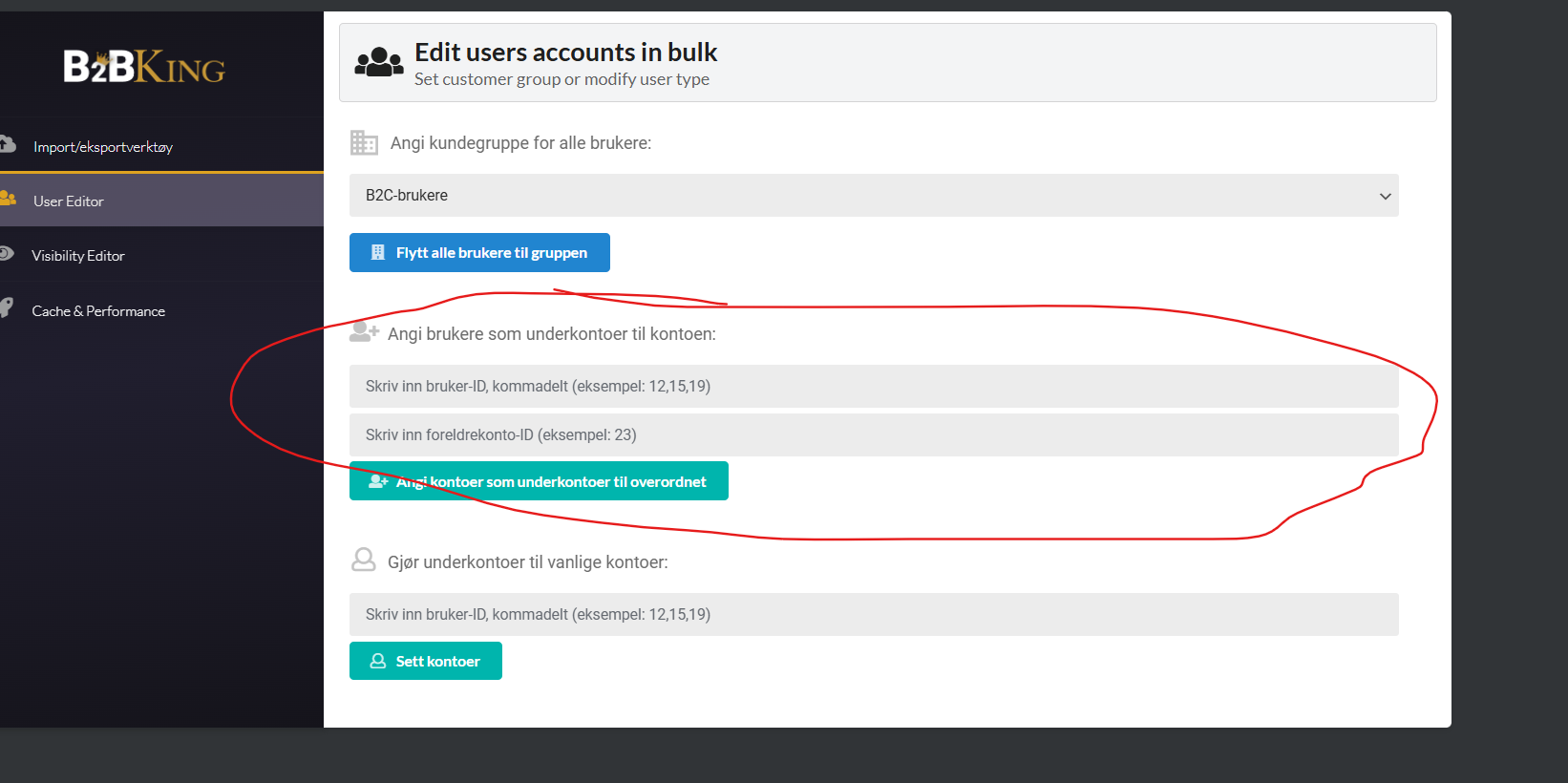Viewport: 1568px width, 783px height.
Task: Focus the foreldrekonto-ID input field
Action: pos(874,434)
